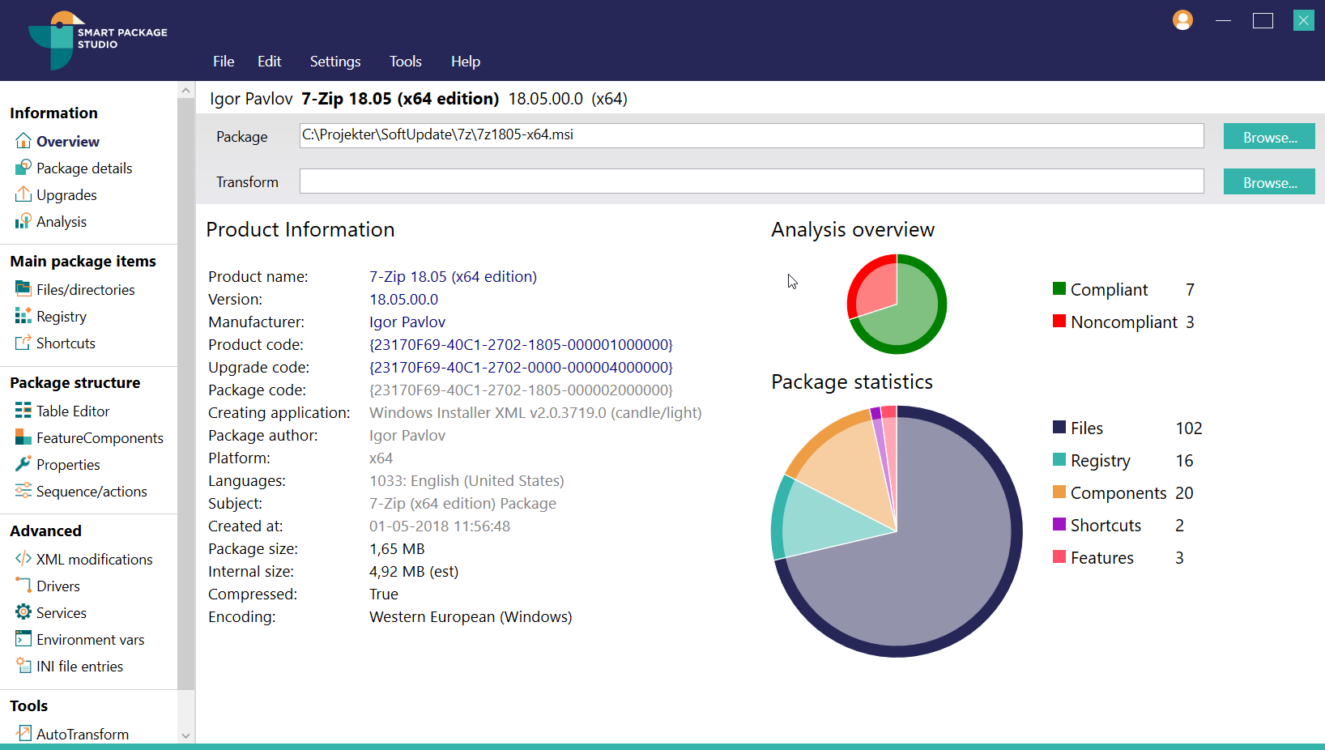
Task: Click sidebar scrollbar up arrow
Action: (186, 90)
